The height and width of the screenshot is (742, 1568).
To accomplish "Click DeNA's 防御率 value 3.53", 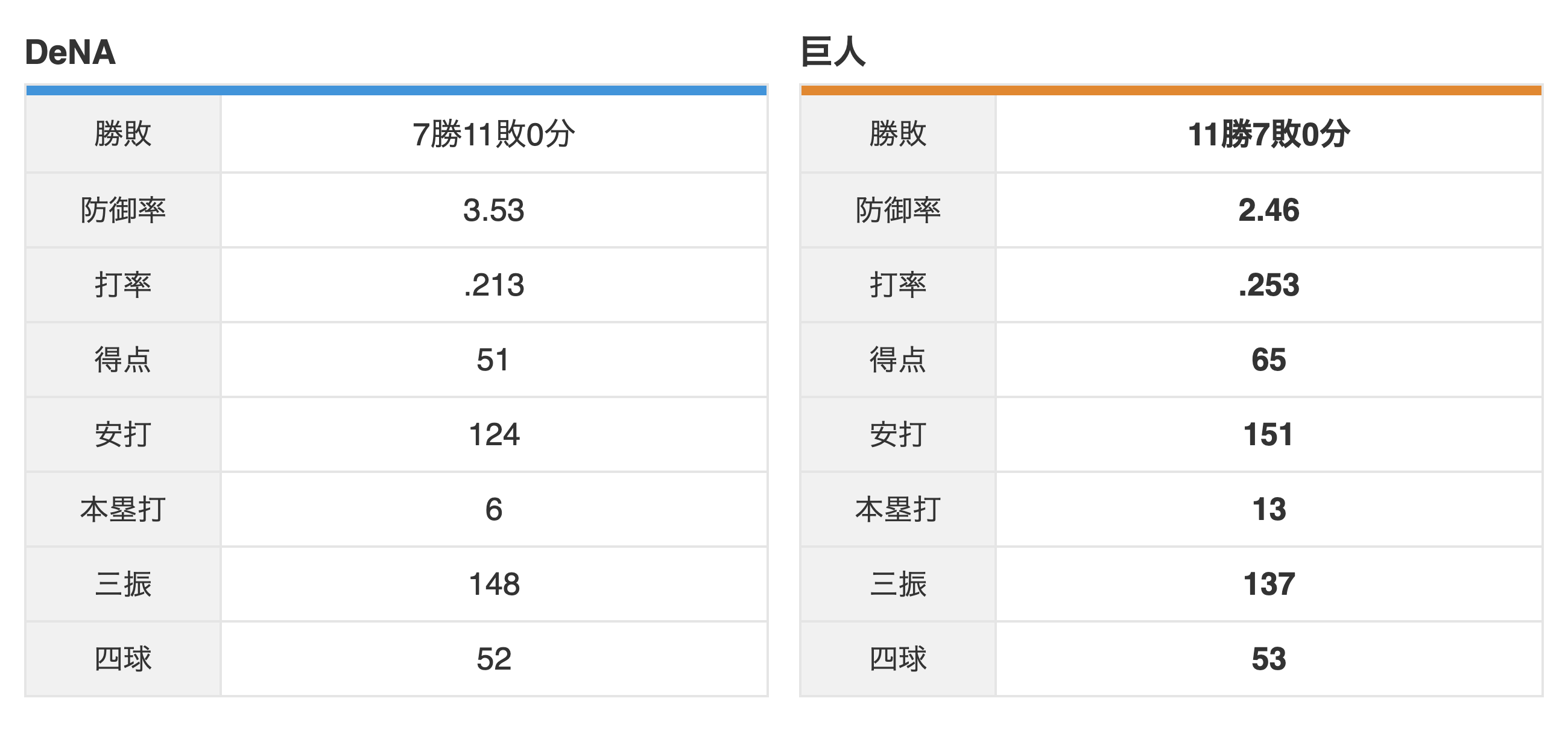I will click(494, 211).
